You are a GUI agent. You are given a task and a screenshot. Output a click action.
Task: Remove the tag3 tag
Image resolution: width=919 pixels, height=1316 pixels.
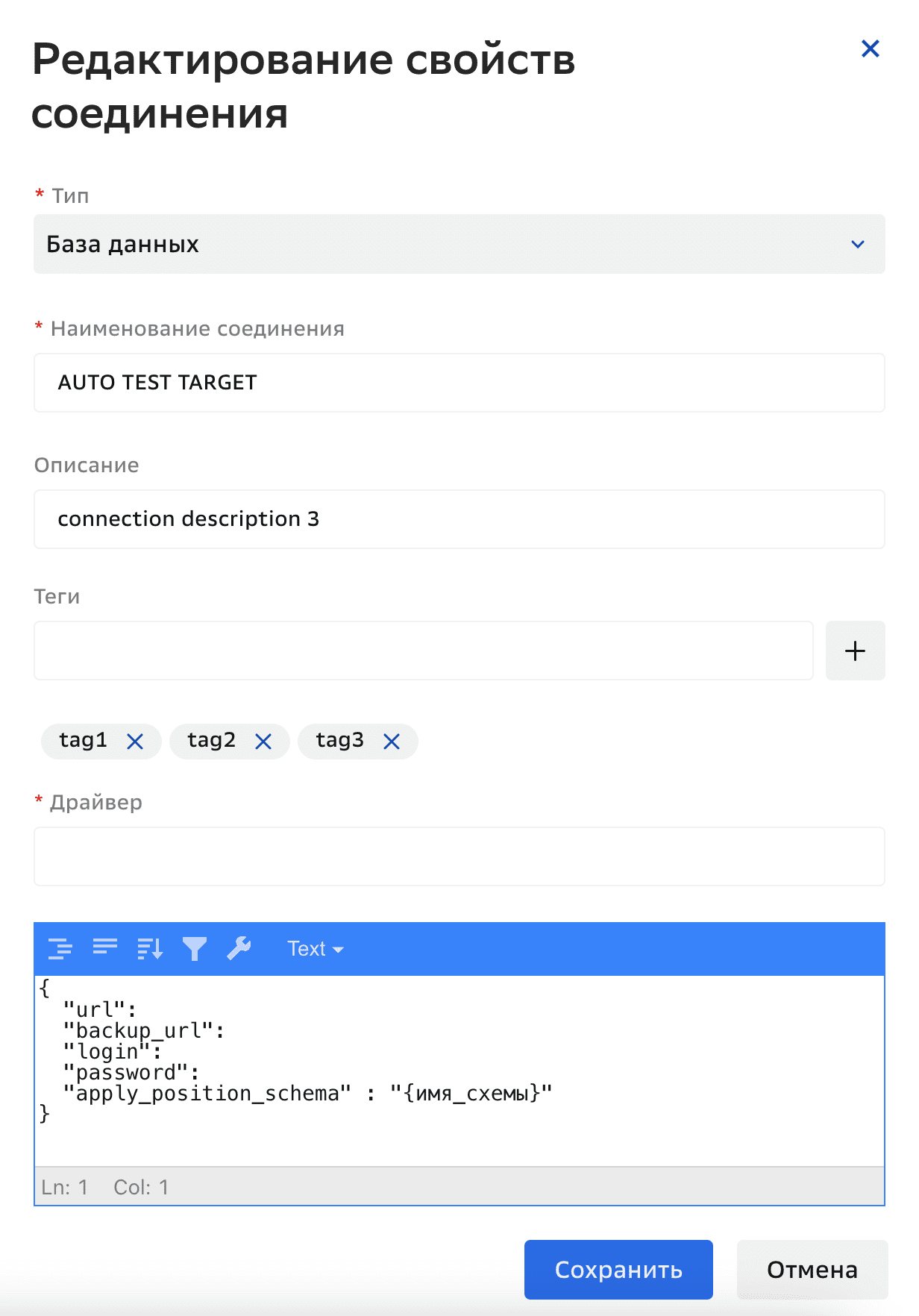click(392, 742)
